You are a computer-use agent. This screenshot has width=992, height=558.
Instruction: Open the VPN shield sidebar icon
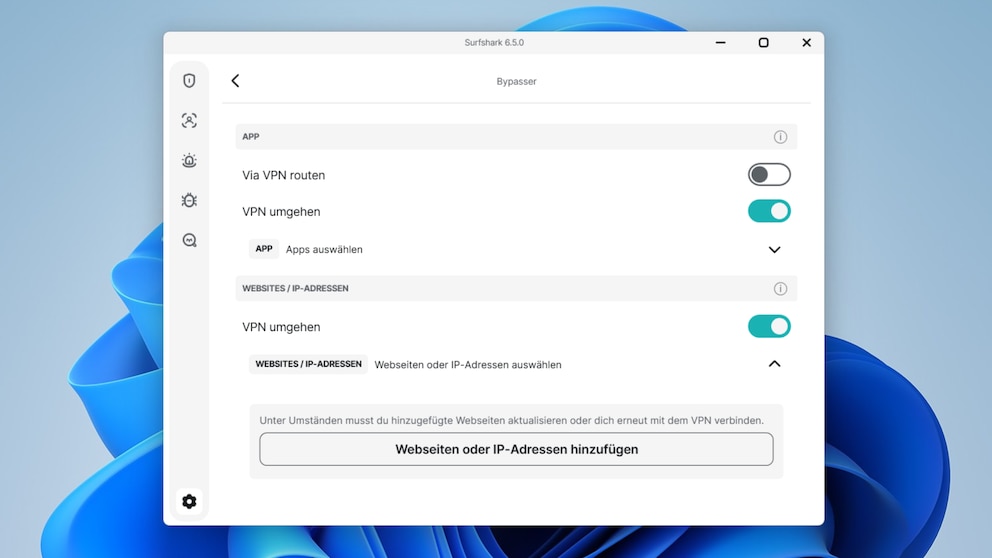189,80
